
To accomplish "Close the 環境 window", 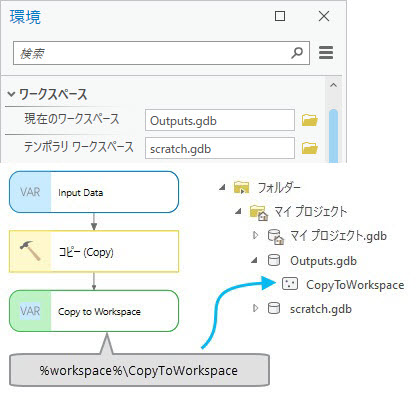I will pos(324,16).
